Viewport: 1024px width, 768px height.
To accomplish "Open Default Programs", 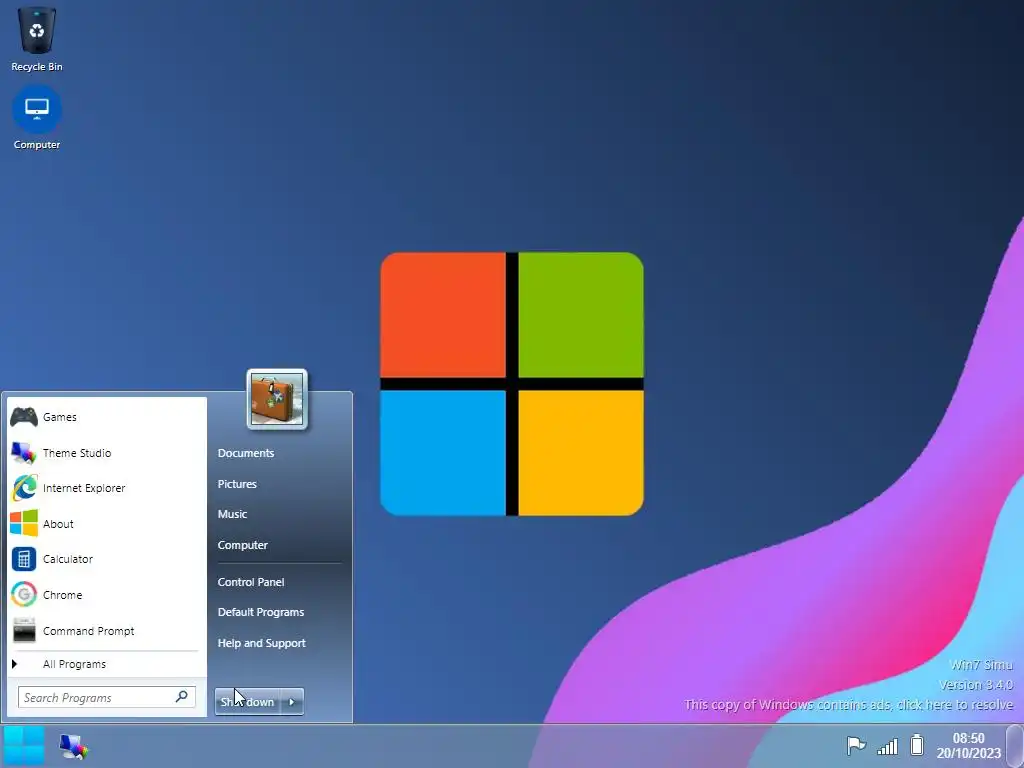I will (x=261, y=612).
